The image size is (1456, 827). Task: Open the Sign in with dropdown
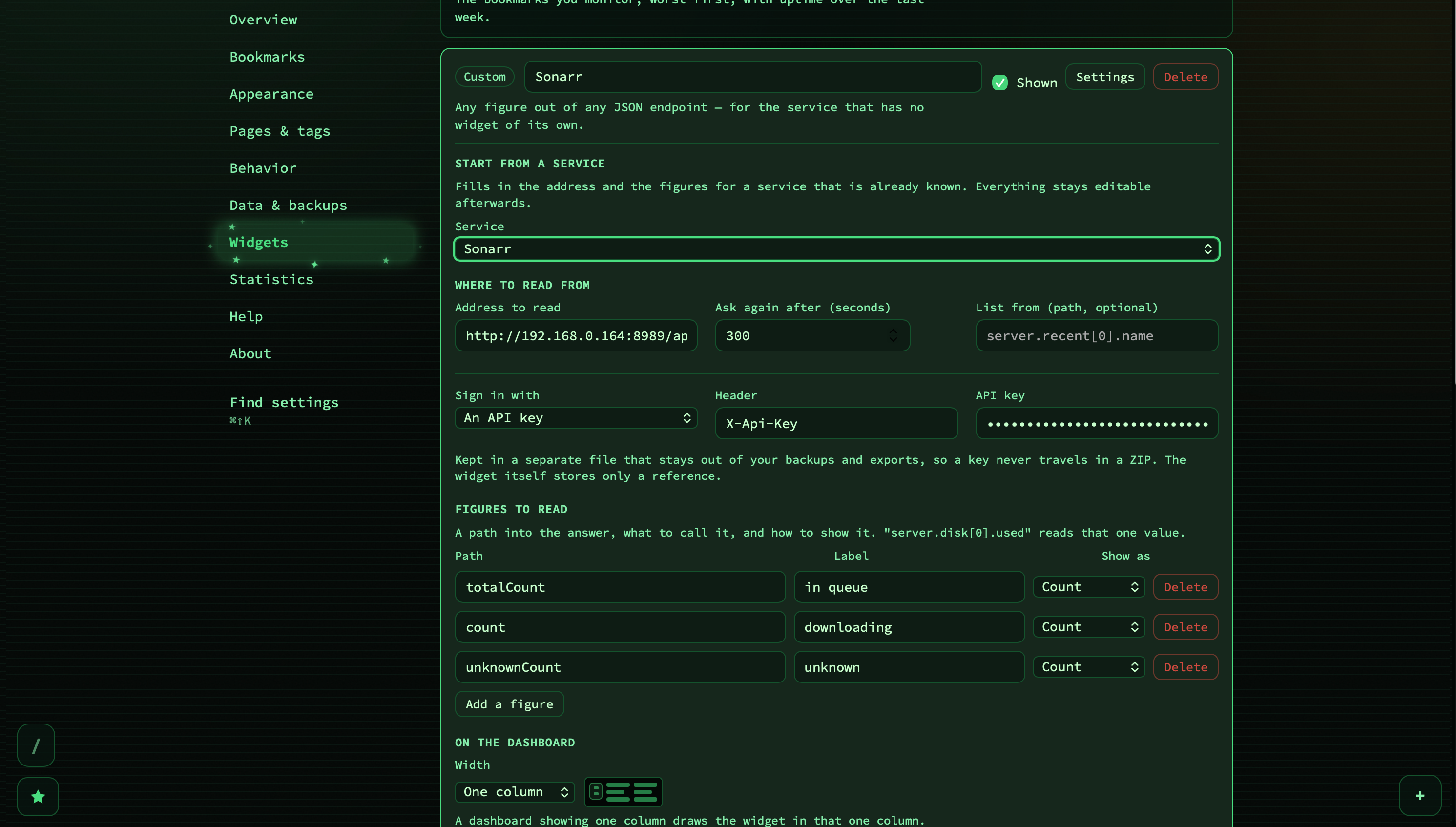click(576, 417)
